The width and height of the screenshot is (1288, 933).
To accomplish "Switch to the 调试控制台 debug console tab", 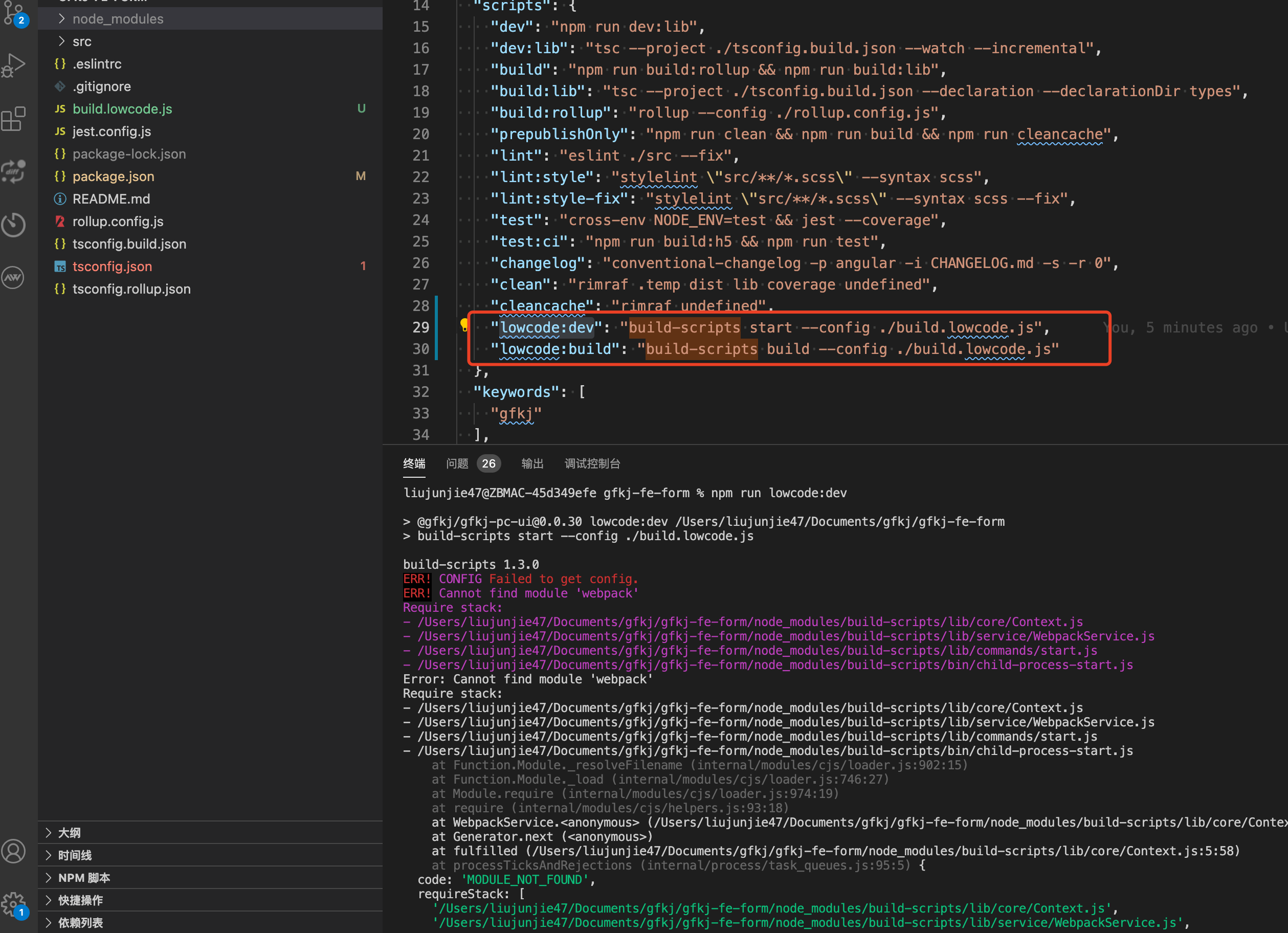I will point(592,463).
